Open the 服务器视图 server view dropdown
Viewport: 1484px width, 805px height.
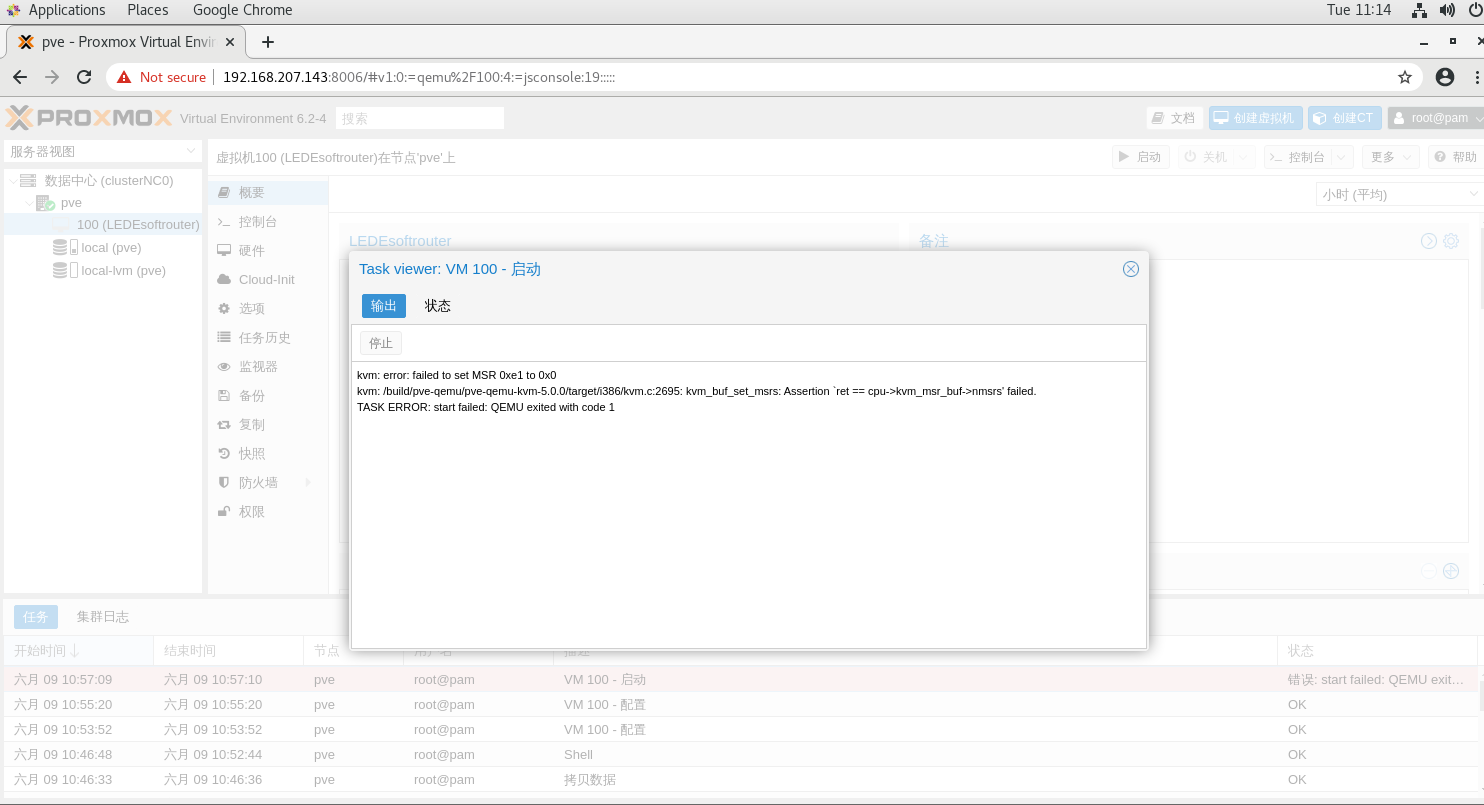(x=100, y=149)
